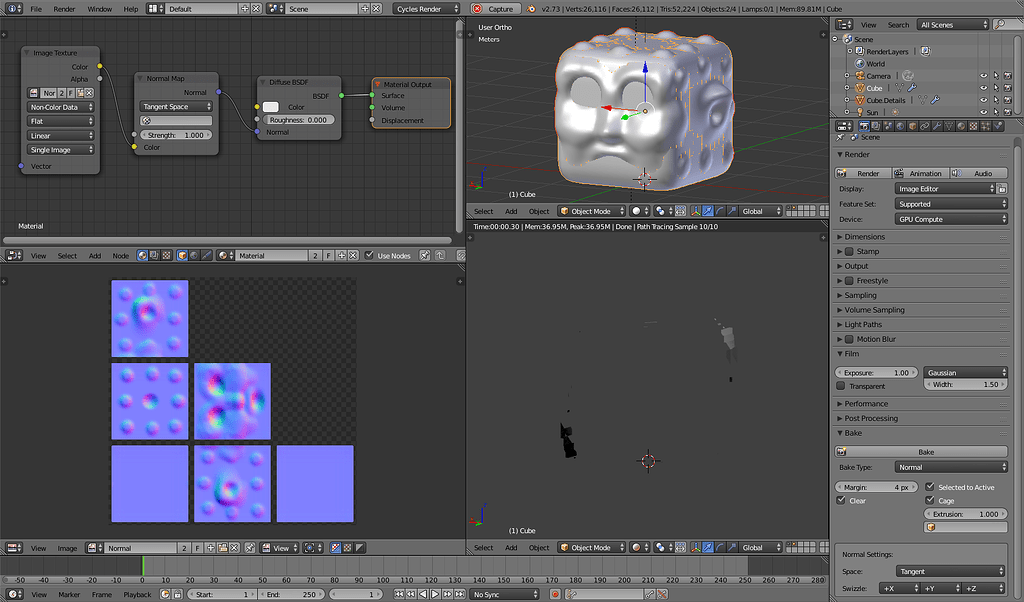Screen dimensions: 1024x602
Task: Click the Capture button in top bar
Action: tap(495, 8)
